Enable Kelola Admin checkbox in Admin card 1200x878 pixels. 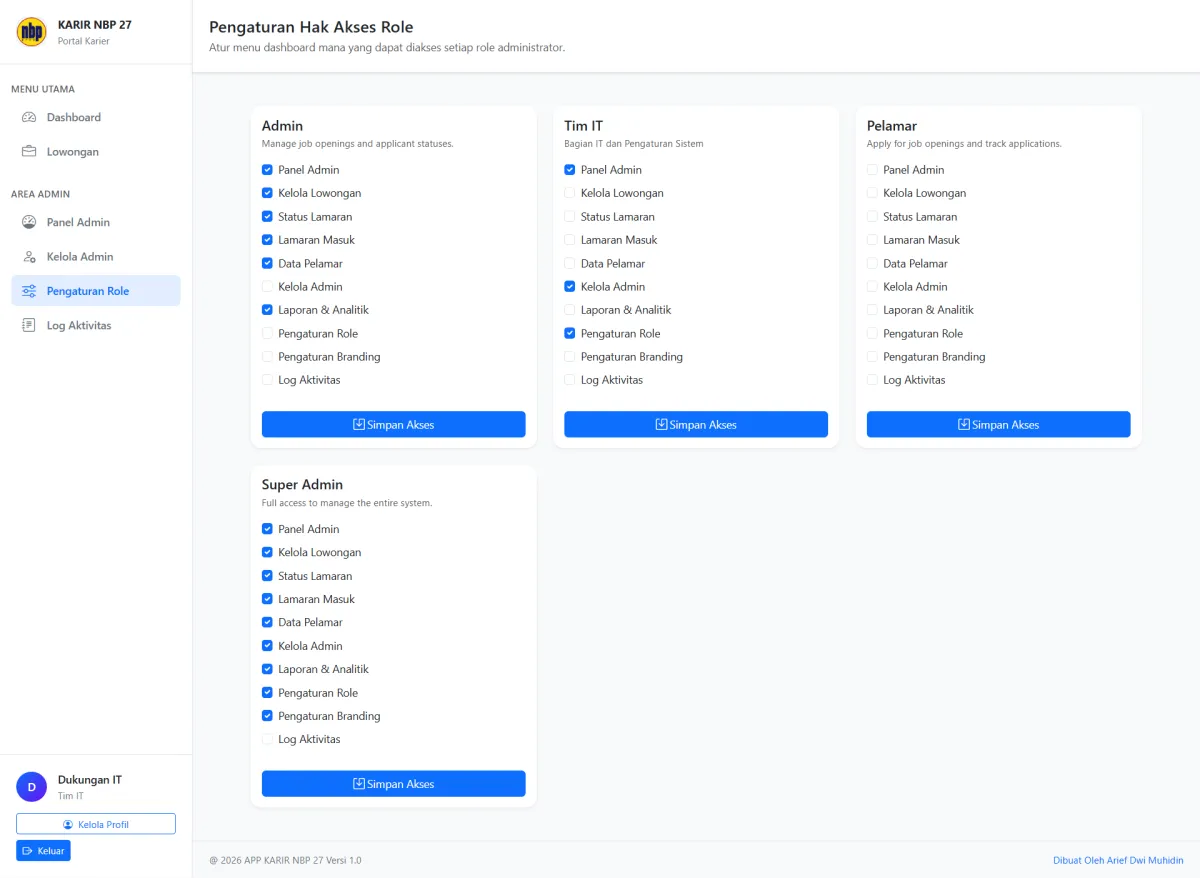coord(267,287)
